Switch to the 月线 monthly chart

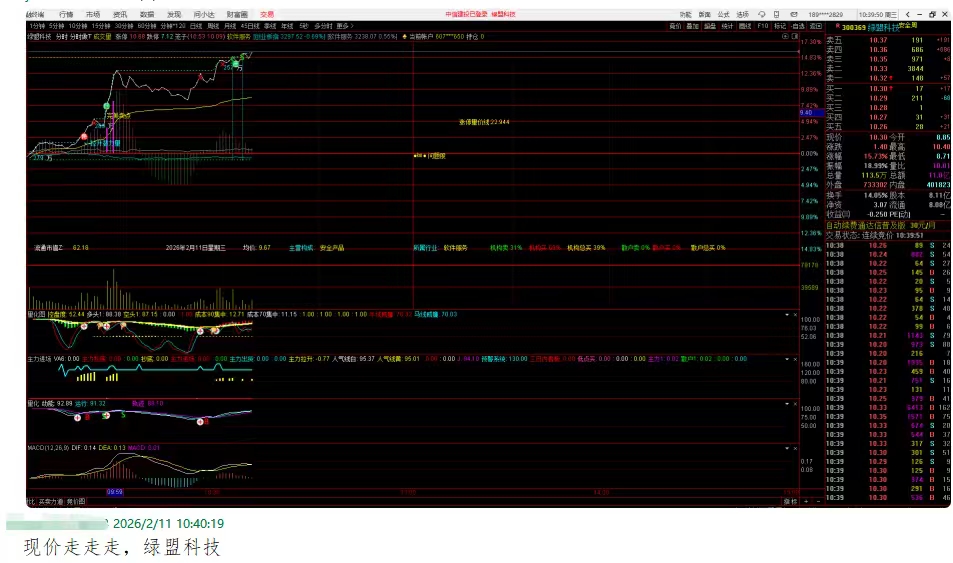coord(230,26)
